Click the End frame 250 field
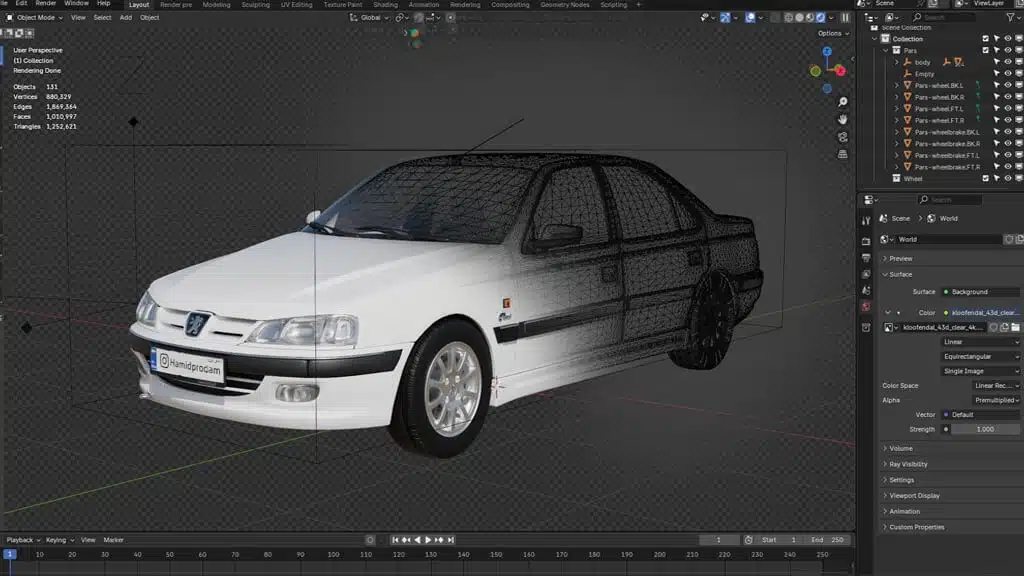The image size is (1024, 576). pos(828,540)
